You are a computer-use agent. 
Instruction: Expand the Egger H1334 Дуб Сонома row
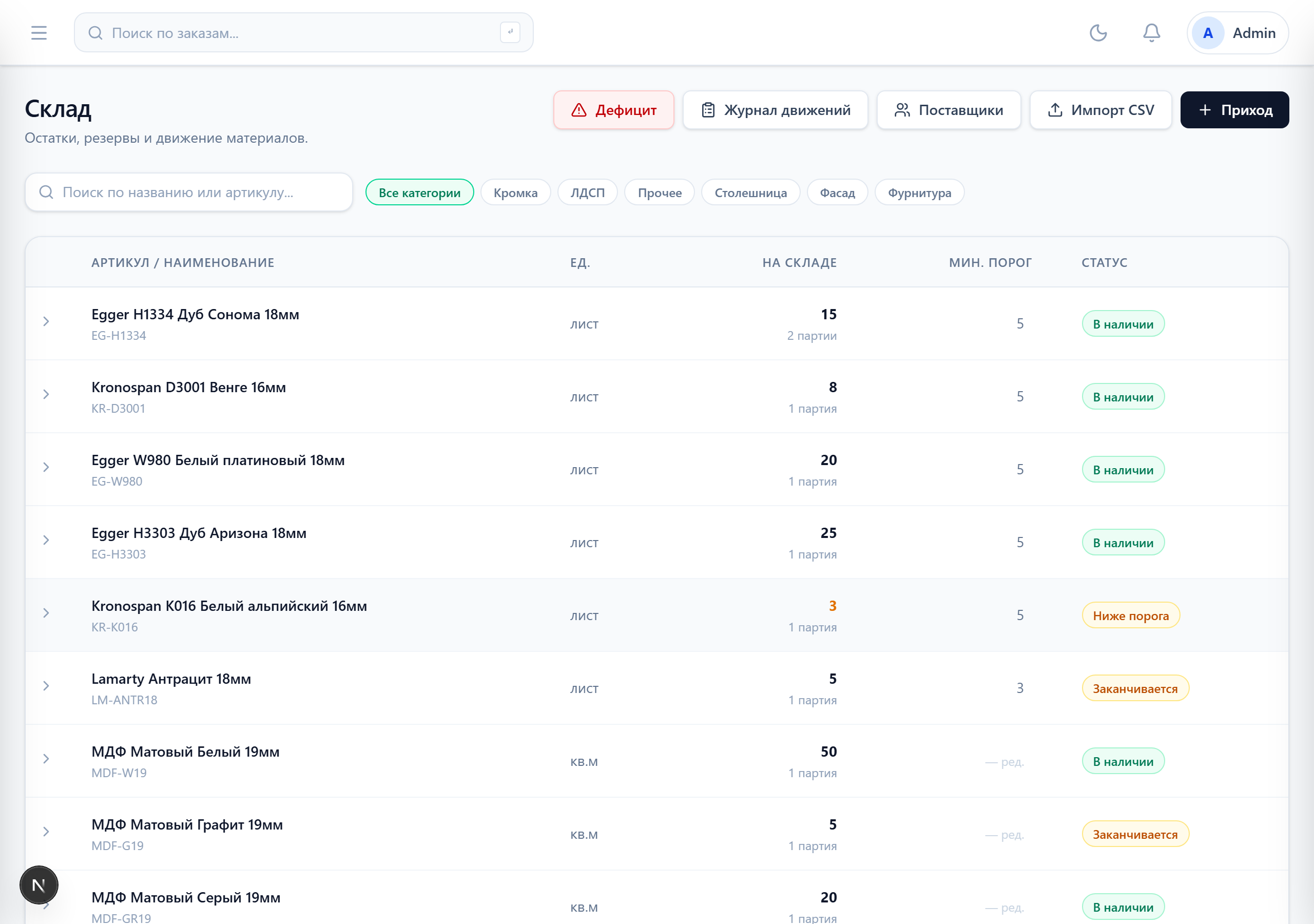point(46,322)
